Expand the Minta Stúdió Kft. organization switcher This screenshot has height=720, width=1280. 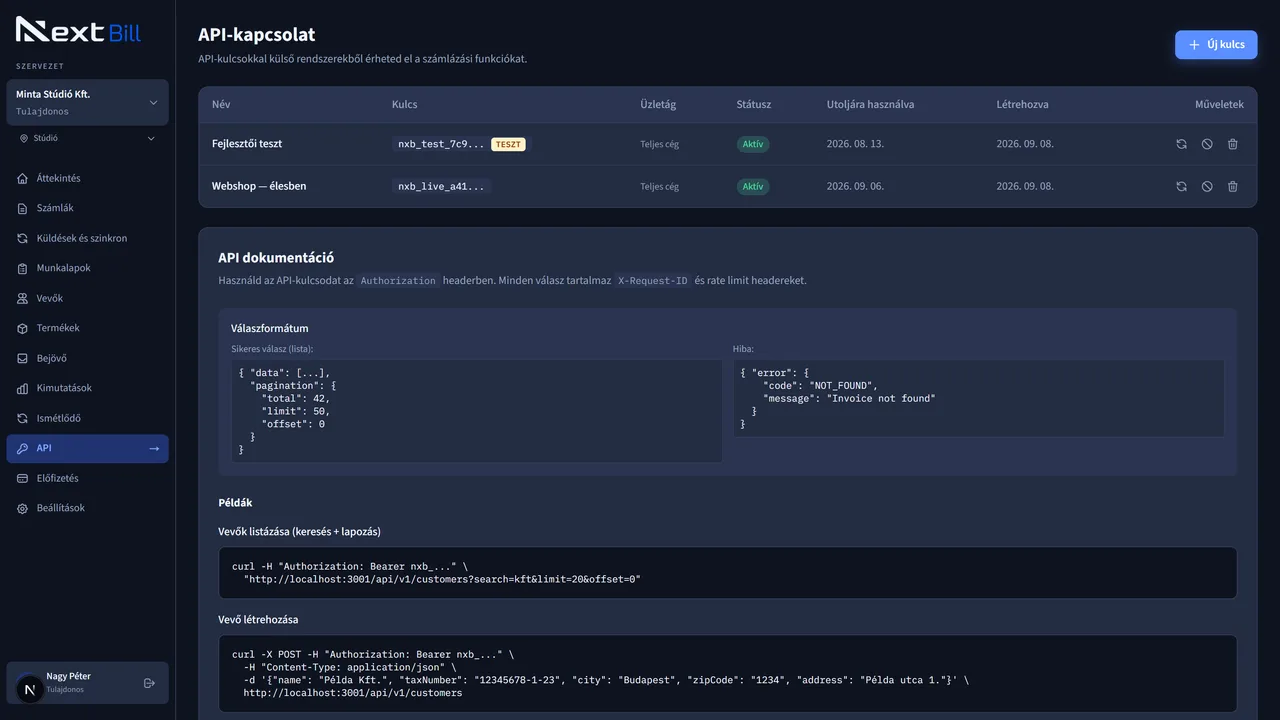[x=88, y=102]
